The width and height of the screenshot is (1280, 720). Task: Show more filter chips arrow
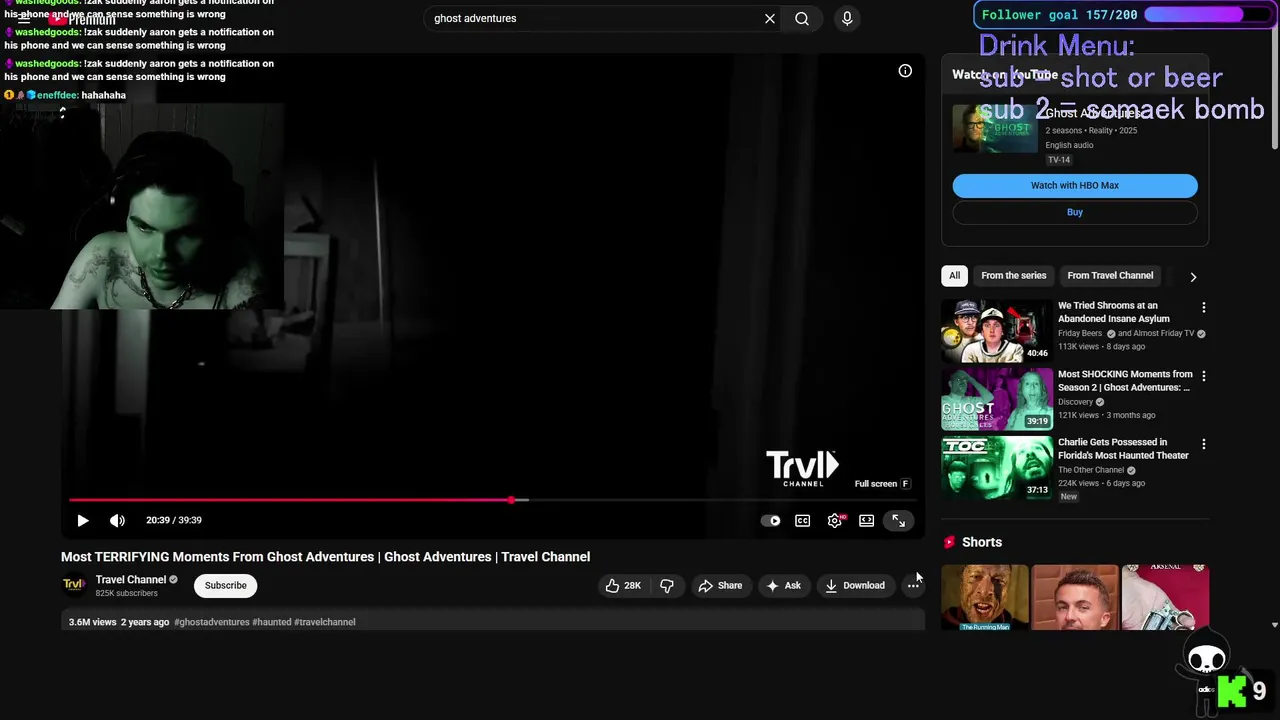(x=1193, y=277)
